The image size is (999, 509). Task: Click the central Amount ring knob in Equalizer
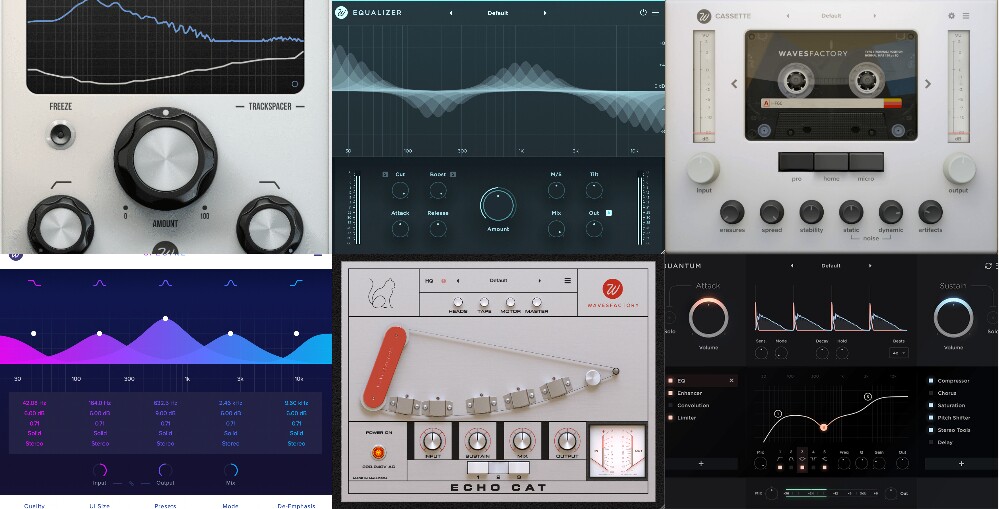[x=498, y=204]
